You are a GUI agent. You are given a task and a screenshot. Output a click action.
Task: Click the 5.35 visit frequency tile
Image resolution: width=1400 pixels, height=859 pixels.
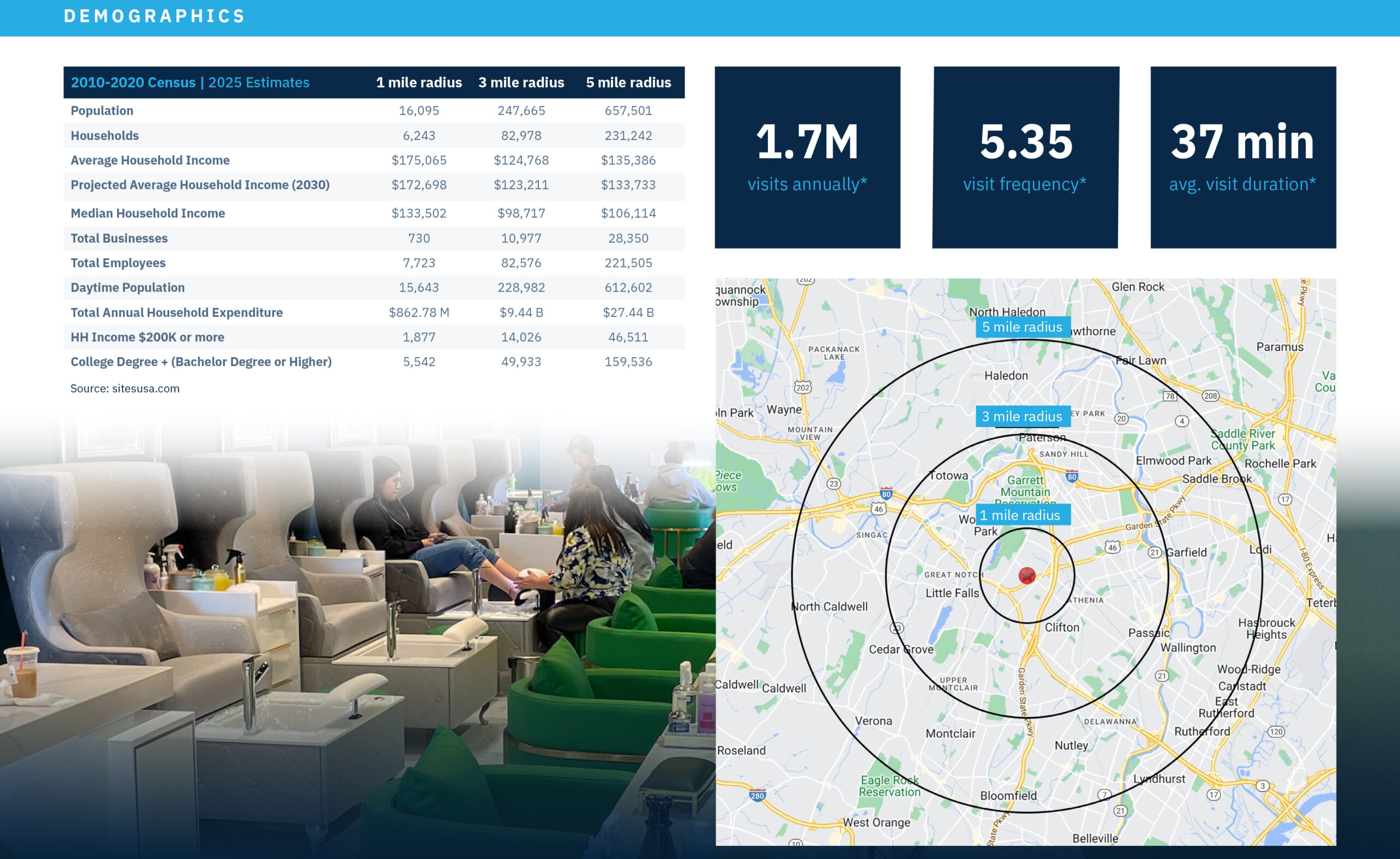[x=1025, y=157]
